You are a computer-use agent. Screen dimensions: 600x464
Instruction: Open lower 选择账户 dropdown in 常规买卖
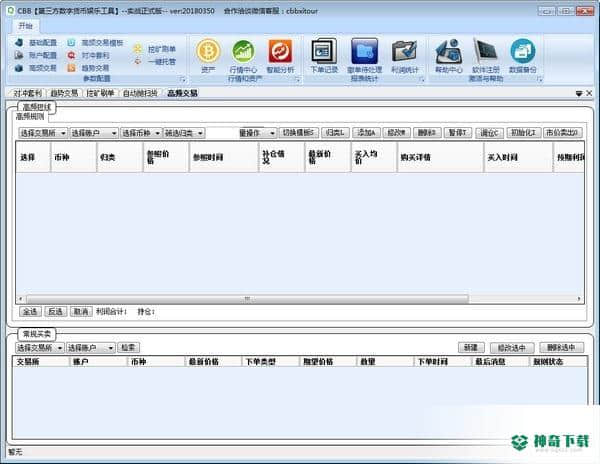[90, 348]
